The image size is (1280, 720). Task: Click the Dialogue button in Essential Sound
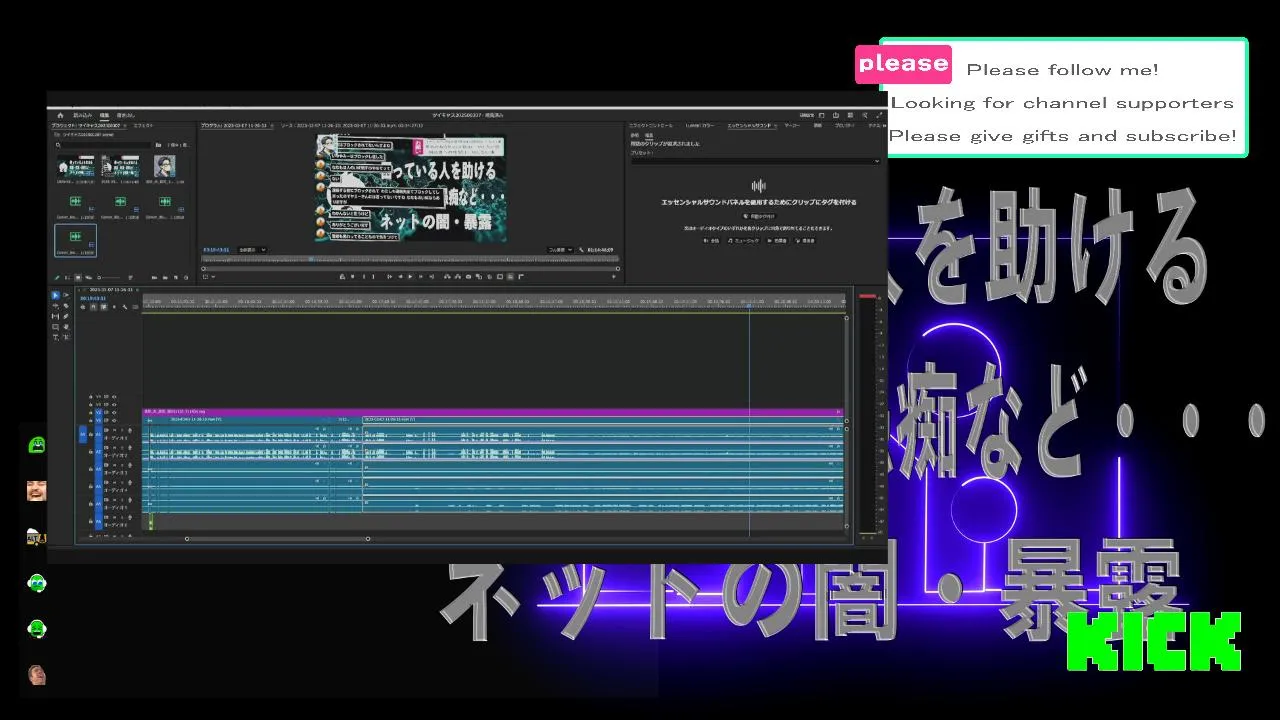(x=711, y=240)
